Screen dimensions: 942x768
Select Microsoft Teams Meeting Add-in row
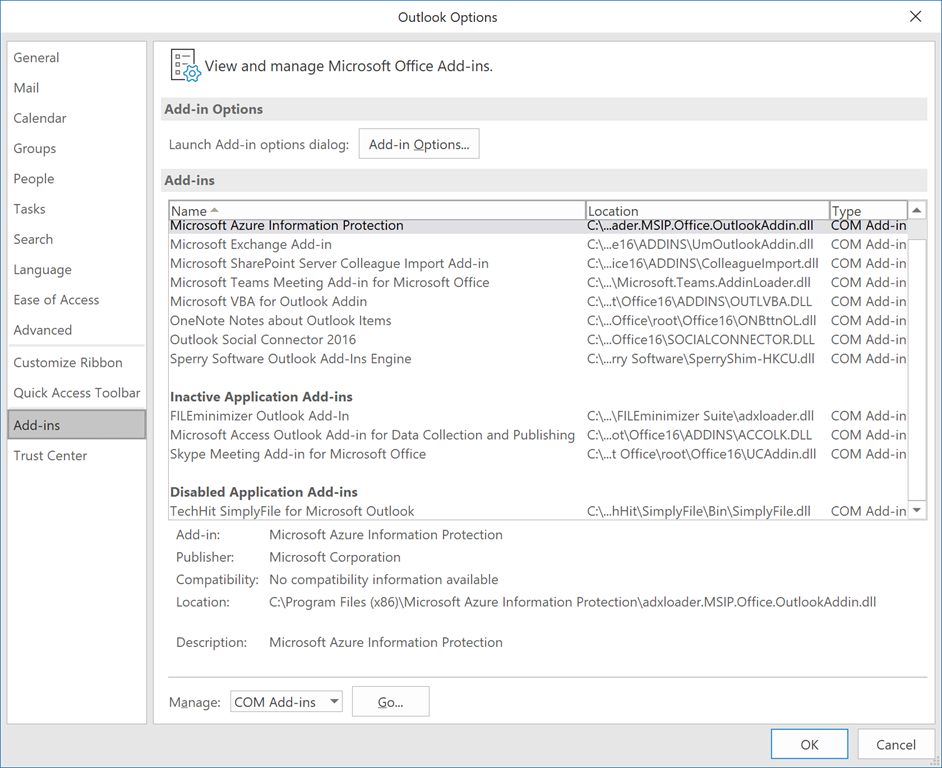[x=330, y=283]
